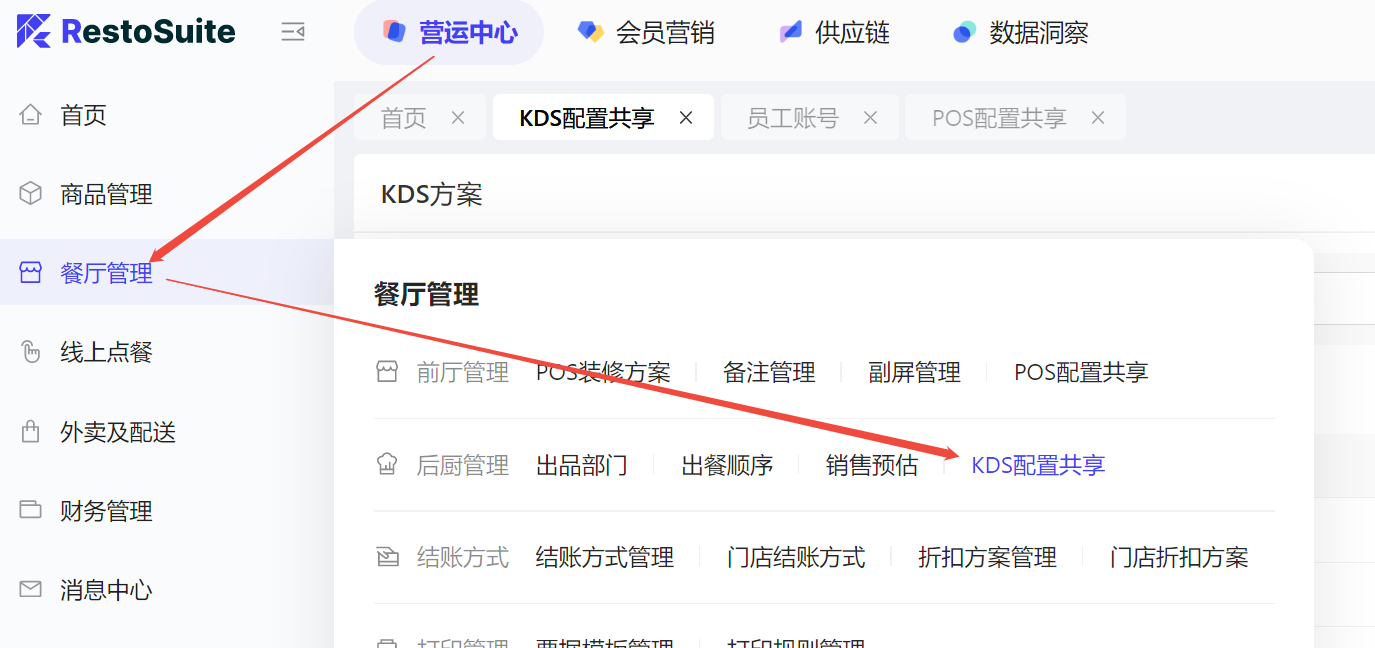Open POS装修方案 under 前厅管理
Viewport: 1375px width, 648px height.
(603, 373)
